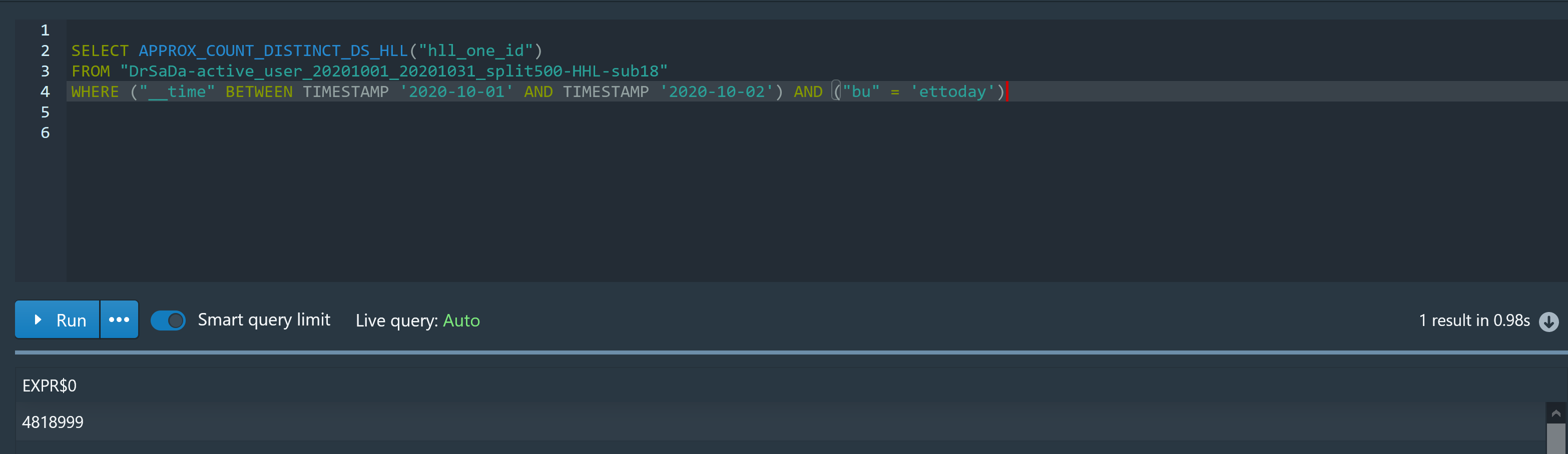This screenshot has width=1568, height=454.
Task: Click line number 1 in the gutter
Action: tap(45, 30)
